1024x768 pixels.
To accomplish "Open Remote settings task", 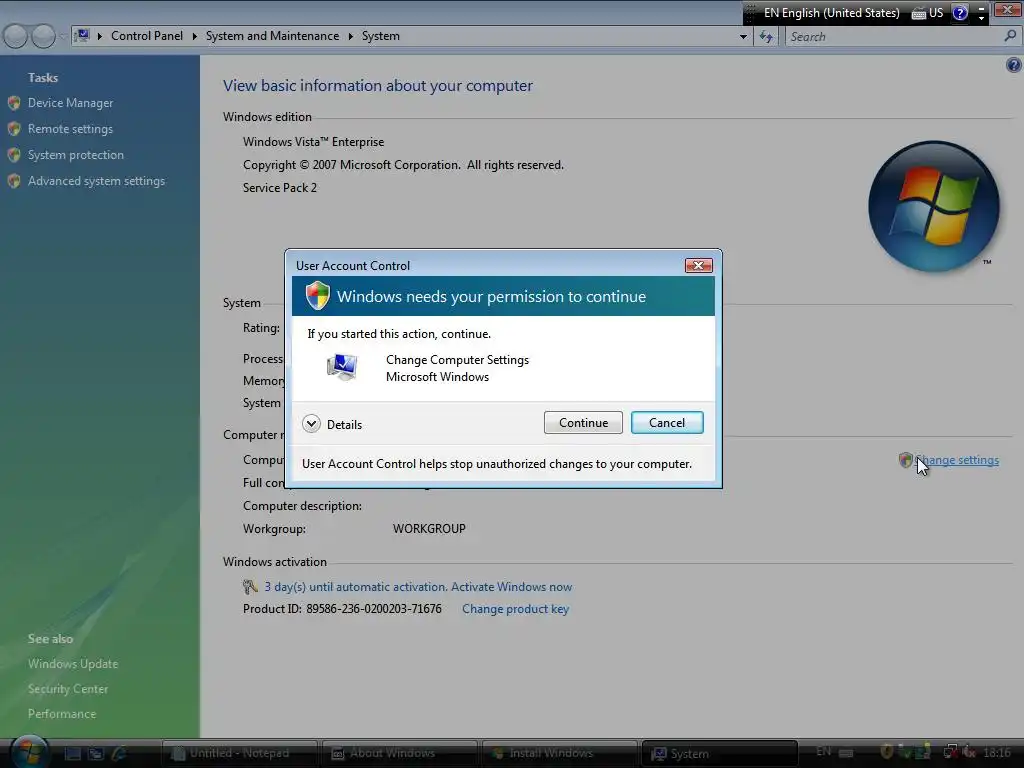I will pos(71,129).
